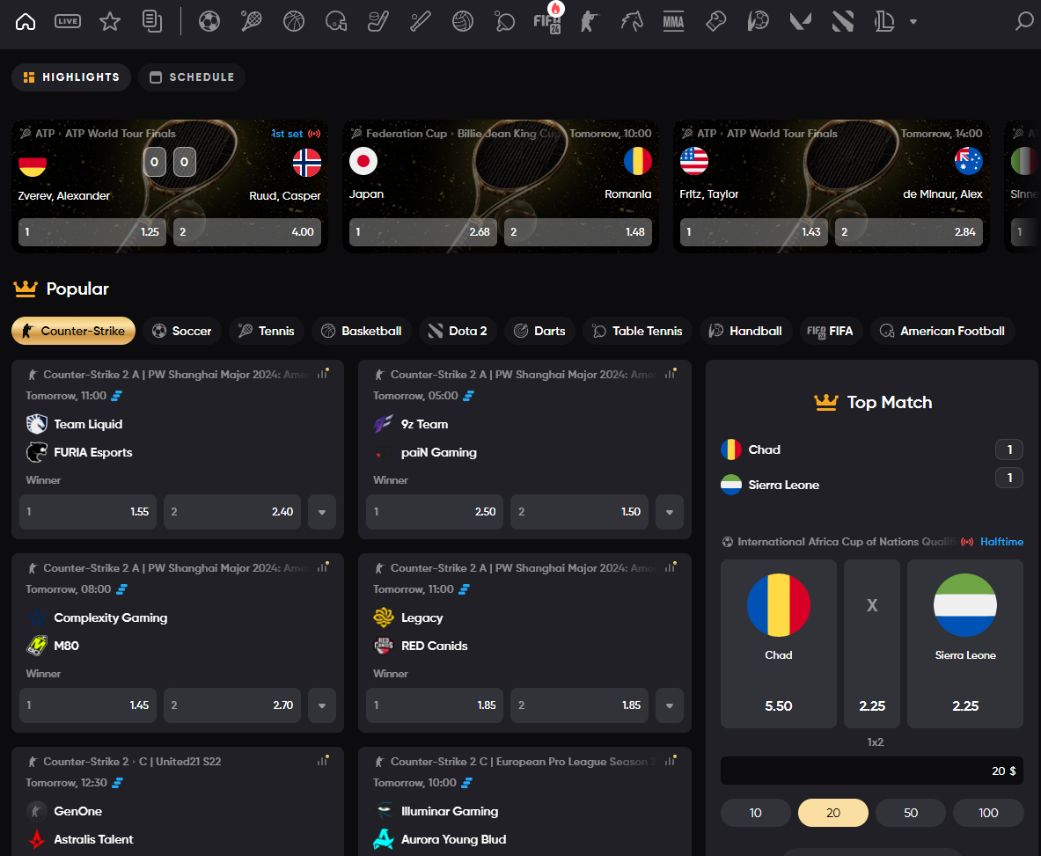
Task: Pick Chad to win at 5.50
Action: tap(778, 643)
